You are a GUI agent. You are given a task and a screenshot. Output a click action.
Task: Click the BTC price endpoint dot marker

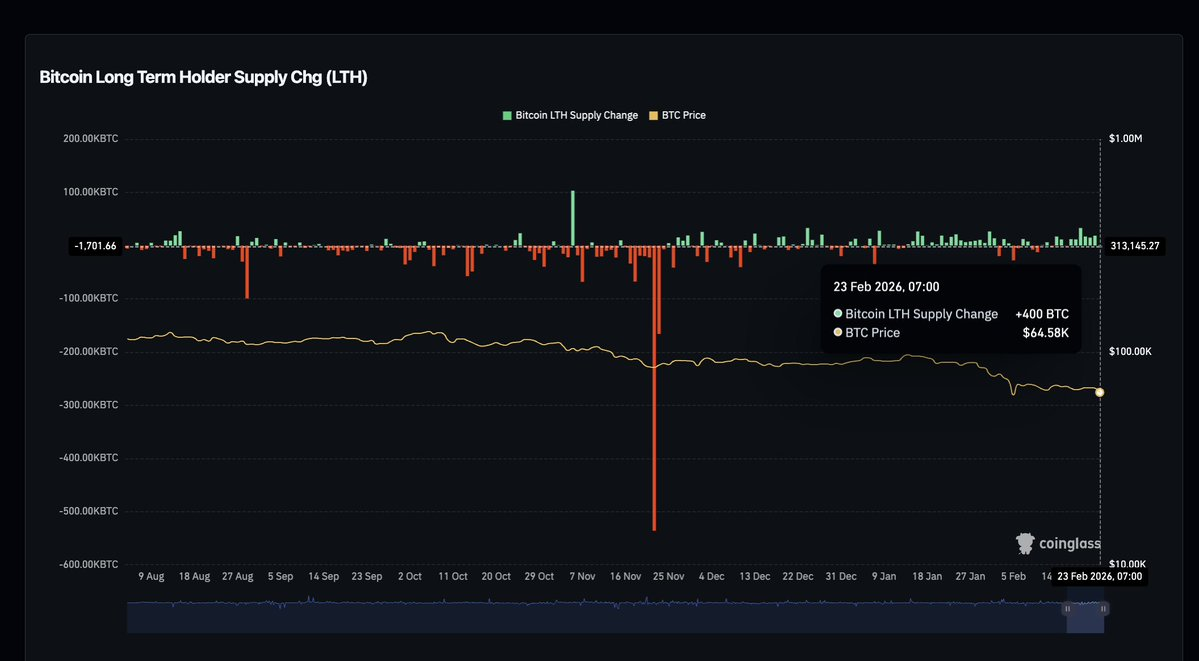click(1100, 392)
